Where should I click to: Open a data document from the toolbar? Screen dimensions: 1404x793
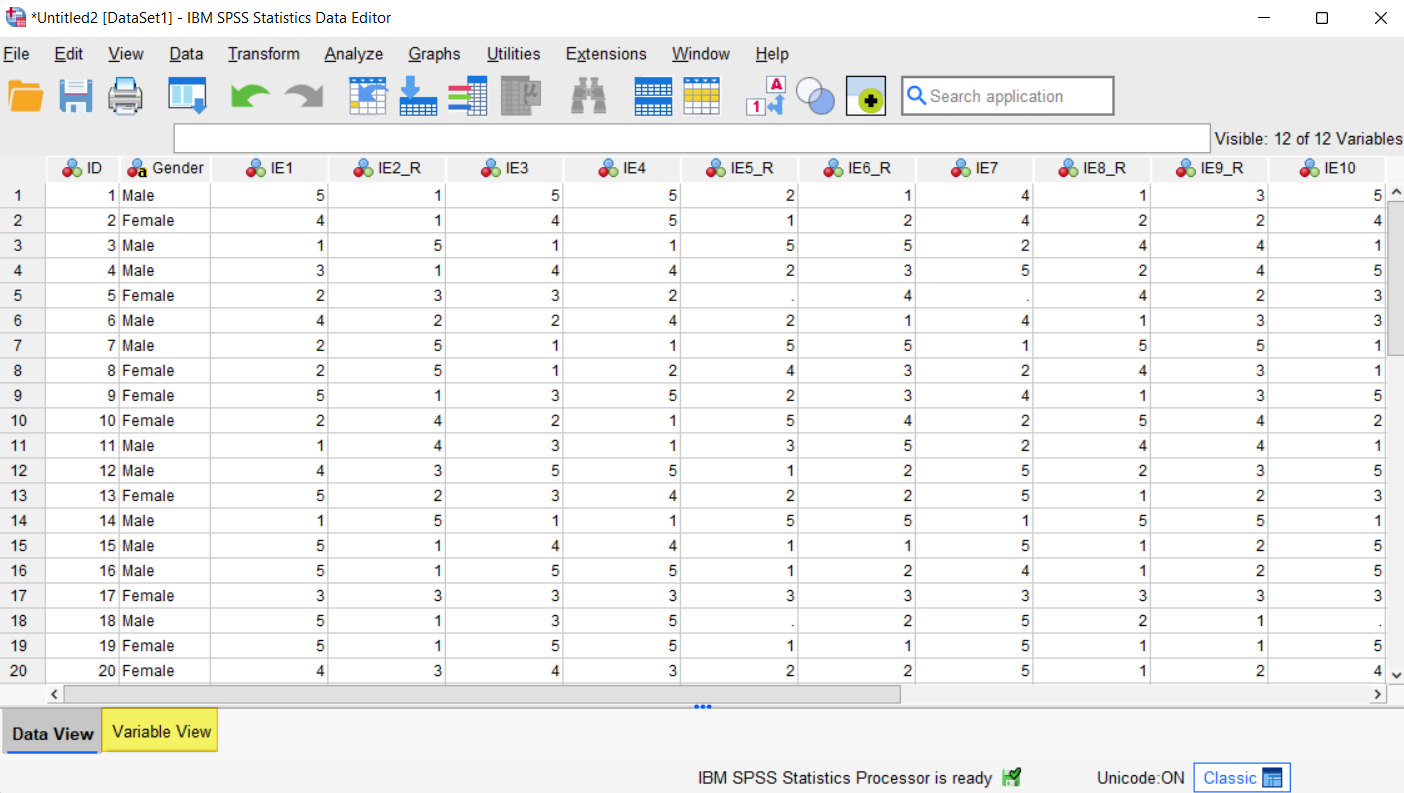click(25, 95)
